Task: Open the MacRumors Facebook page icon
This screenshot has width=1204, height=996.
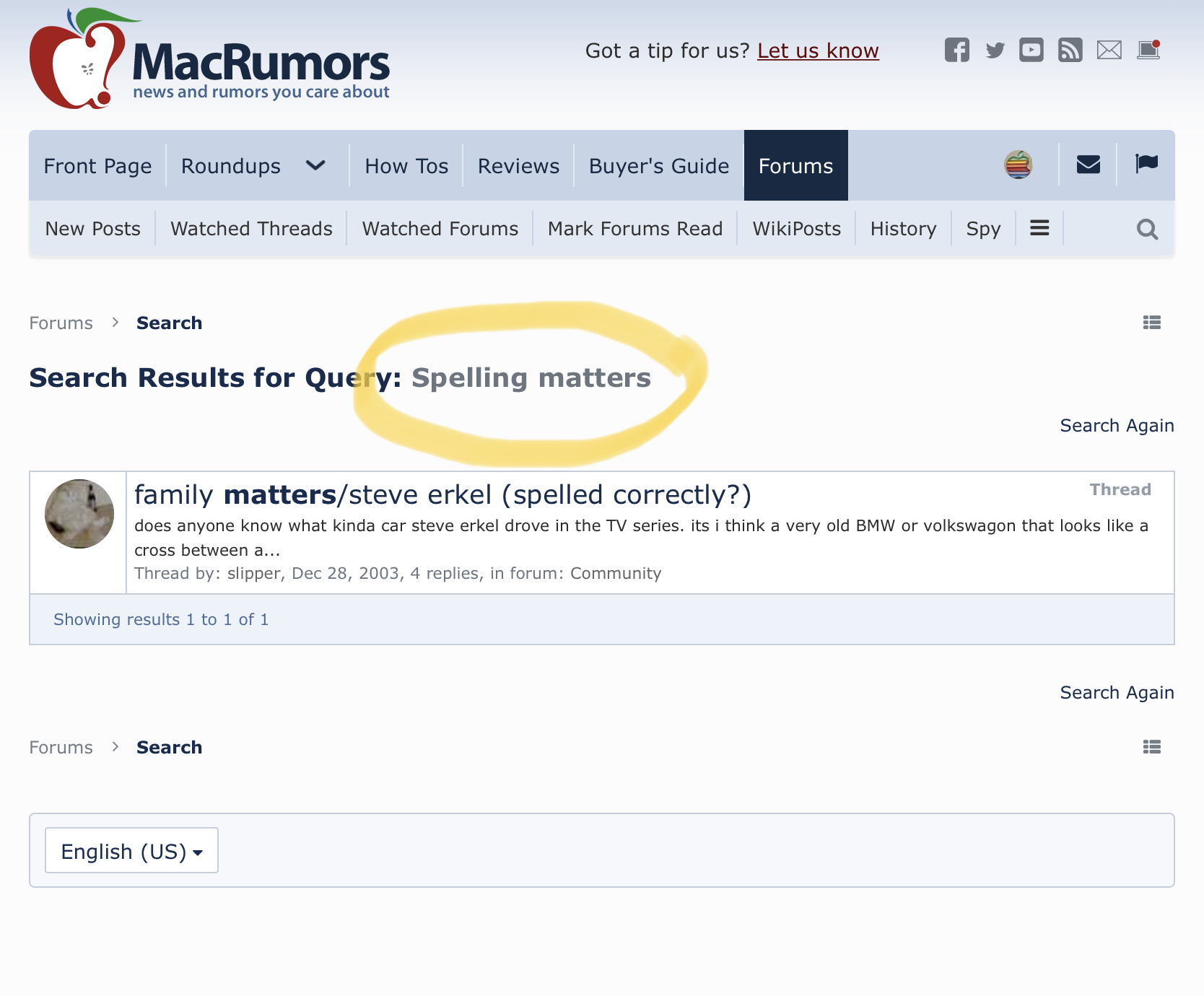Action: [957, 50]
